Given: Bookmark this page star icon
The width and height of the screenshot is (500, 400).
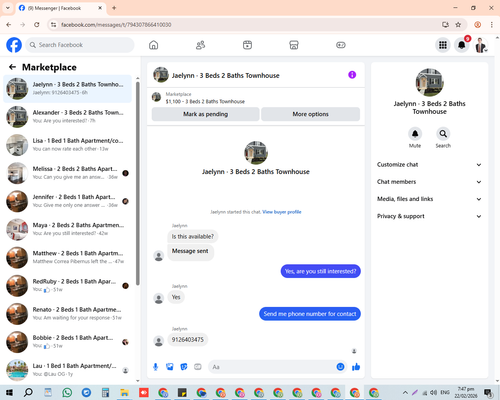Looking at the screenshot, I should tap(458, 25).
